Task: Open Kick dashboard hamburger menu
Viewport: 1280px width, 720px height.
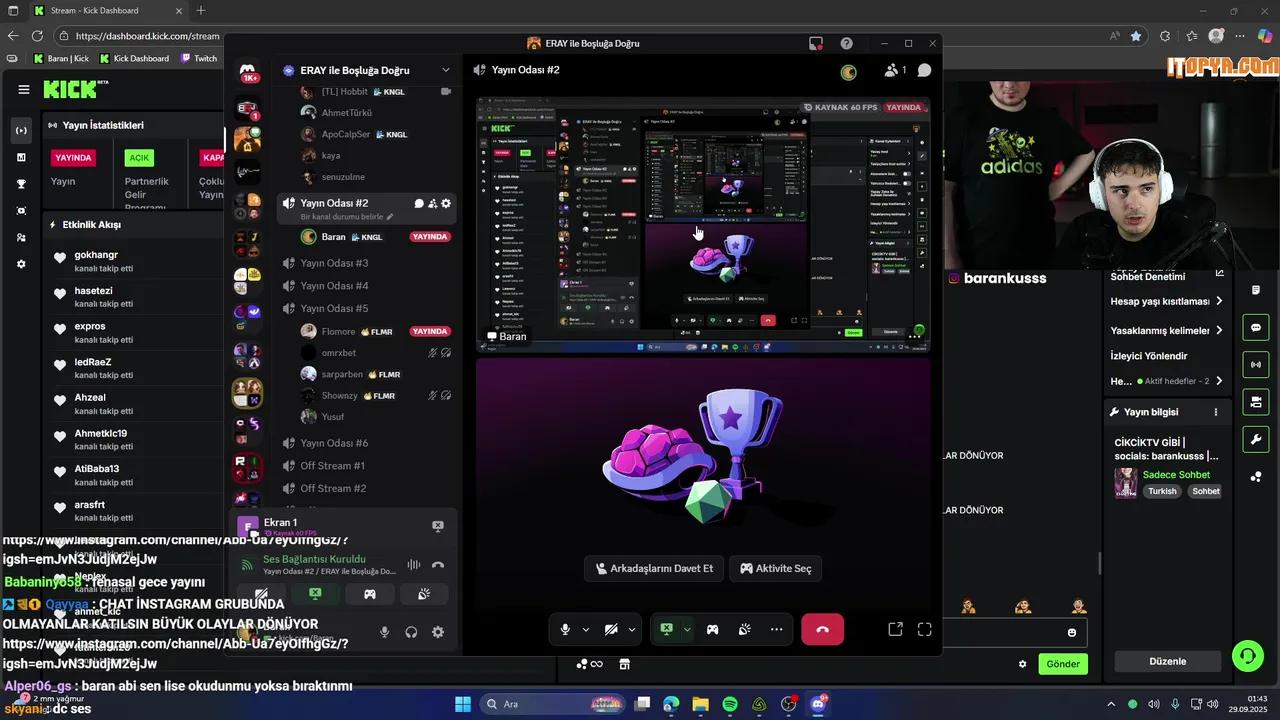Action: (23, 89)
